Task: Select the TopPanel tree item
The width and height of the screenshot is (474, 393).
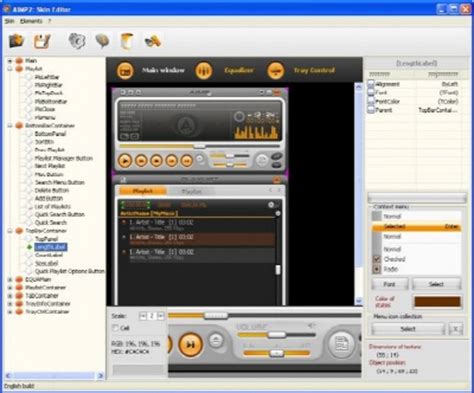Action: 46,239
